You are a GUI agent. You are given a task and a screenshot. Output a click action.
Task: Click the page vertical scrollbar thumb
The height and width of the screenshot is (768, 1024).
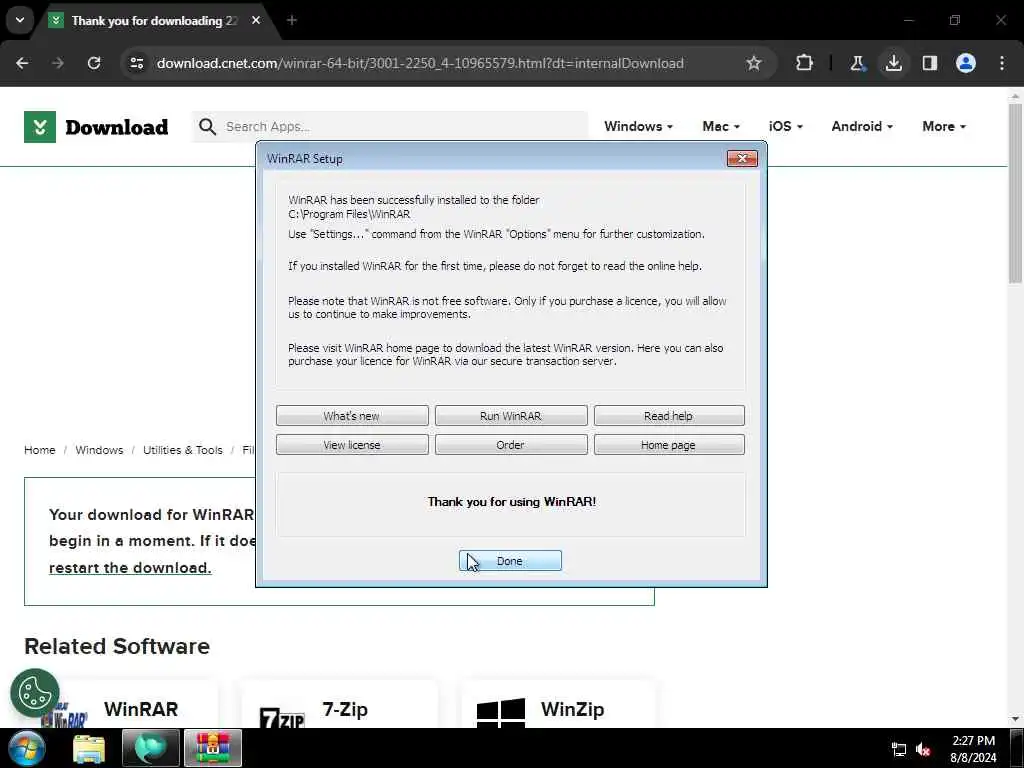point(1015,193)
